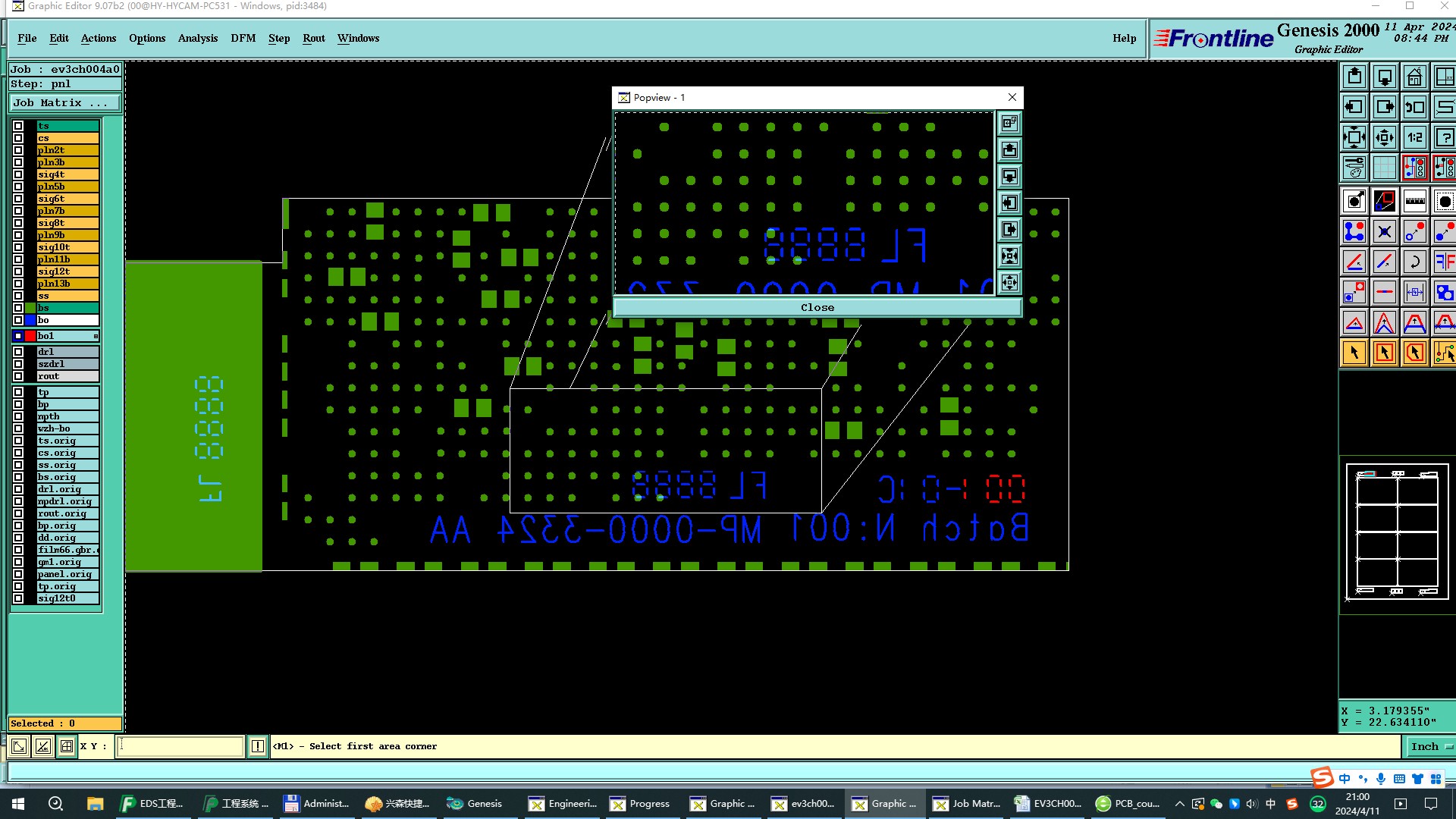
Task: Click the single arrow select tool
Action: [1354, 353]
